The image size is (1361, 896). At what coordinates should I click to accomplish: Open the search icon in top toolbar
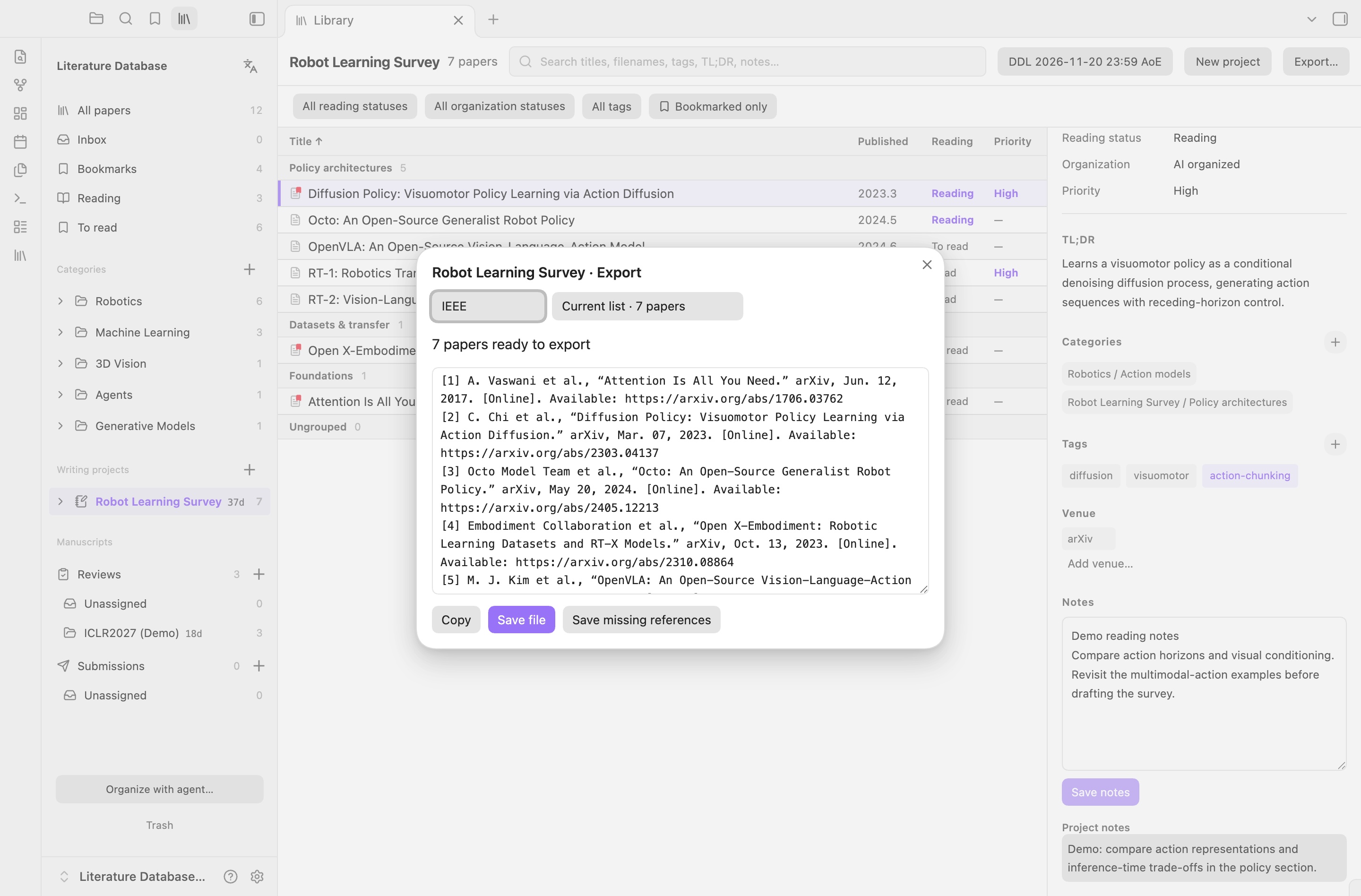125,19
